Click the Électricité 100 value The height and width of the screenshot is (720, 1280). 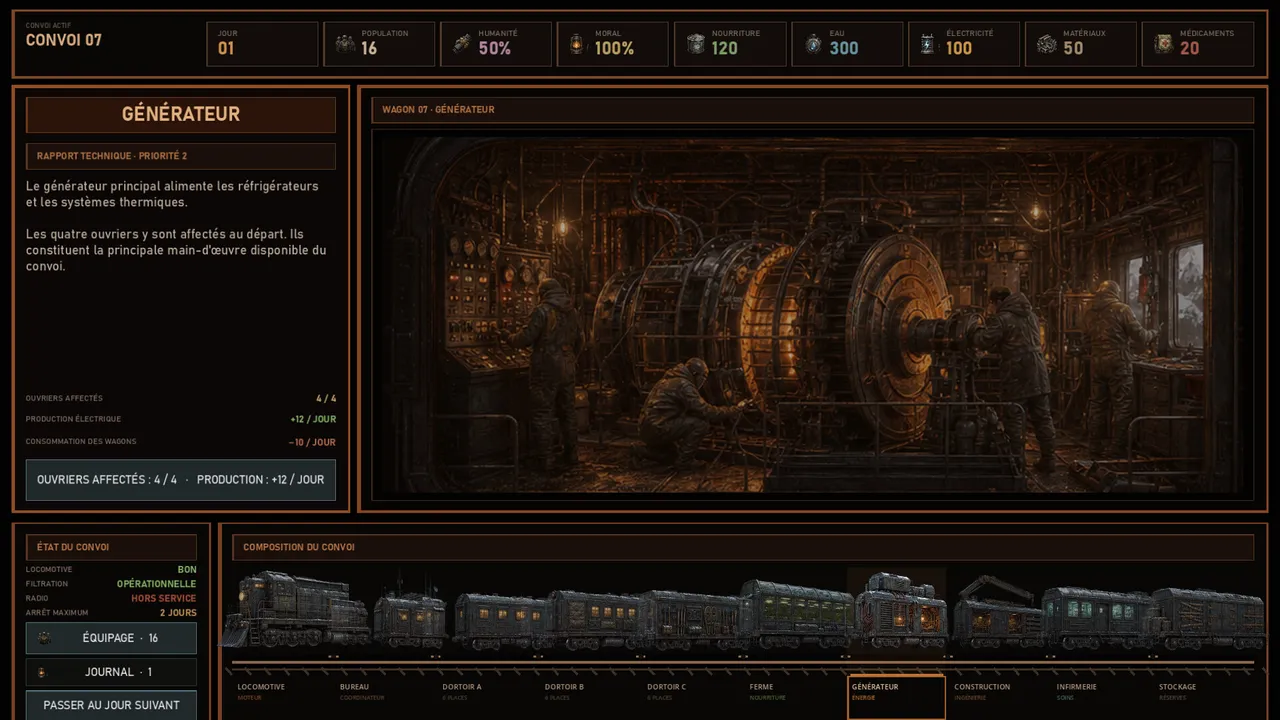pyautogui.click(x=959, y=48)
